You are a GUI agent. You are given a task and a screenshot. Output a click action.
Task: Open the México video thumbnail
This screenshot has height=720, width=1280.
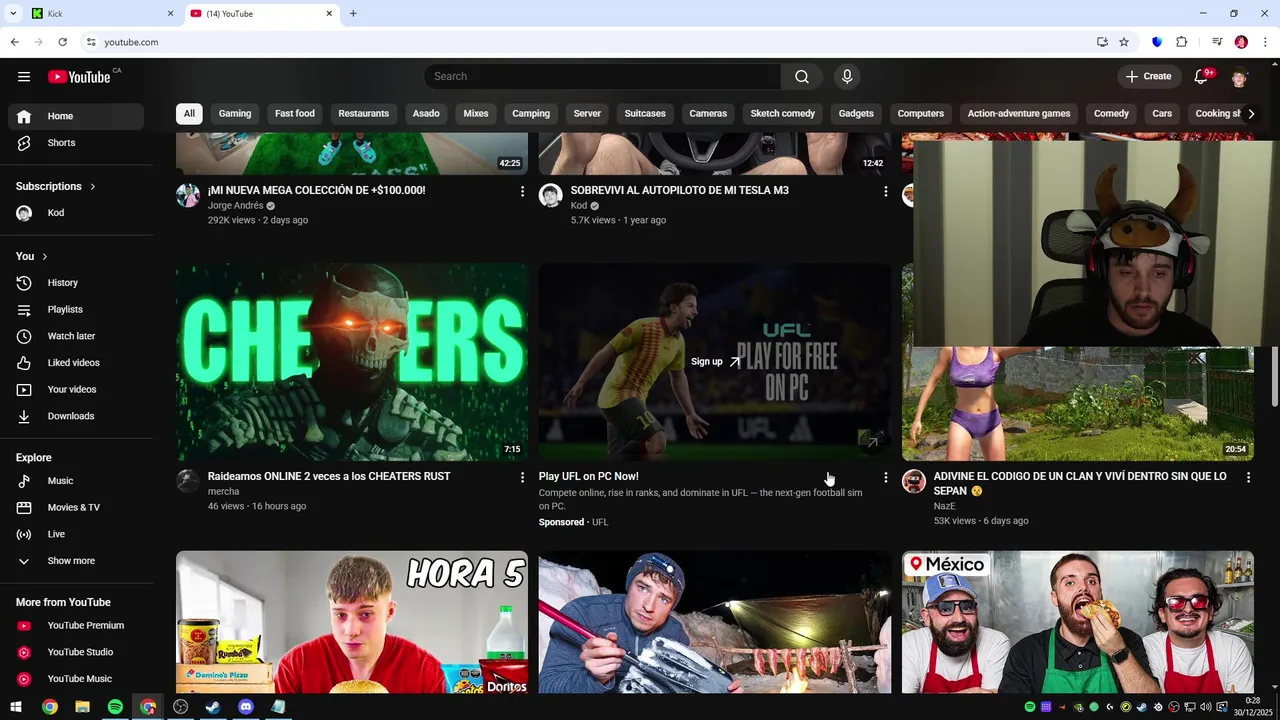[1078, 622]
